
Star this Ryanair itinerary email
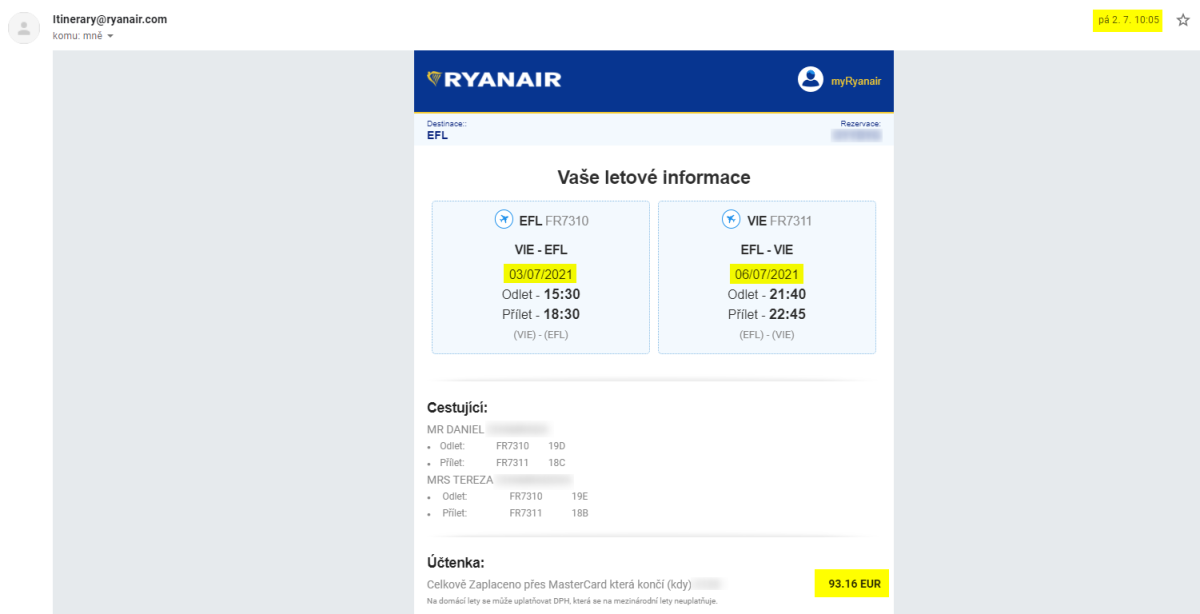(1183, 20)
